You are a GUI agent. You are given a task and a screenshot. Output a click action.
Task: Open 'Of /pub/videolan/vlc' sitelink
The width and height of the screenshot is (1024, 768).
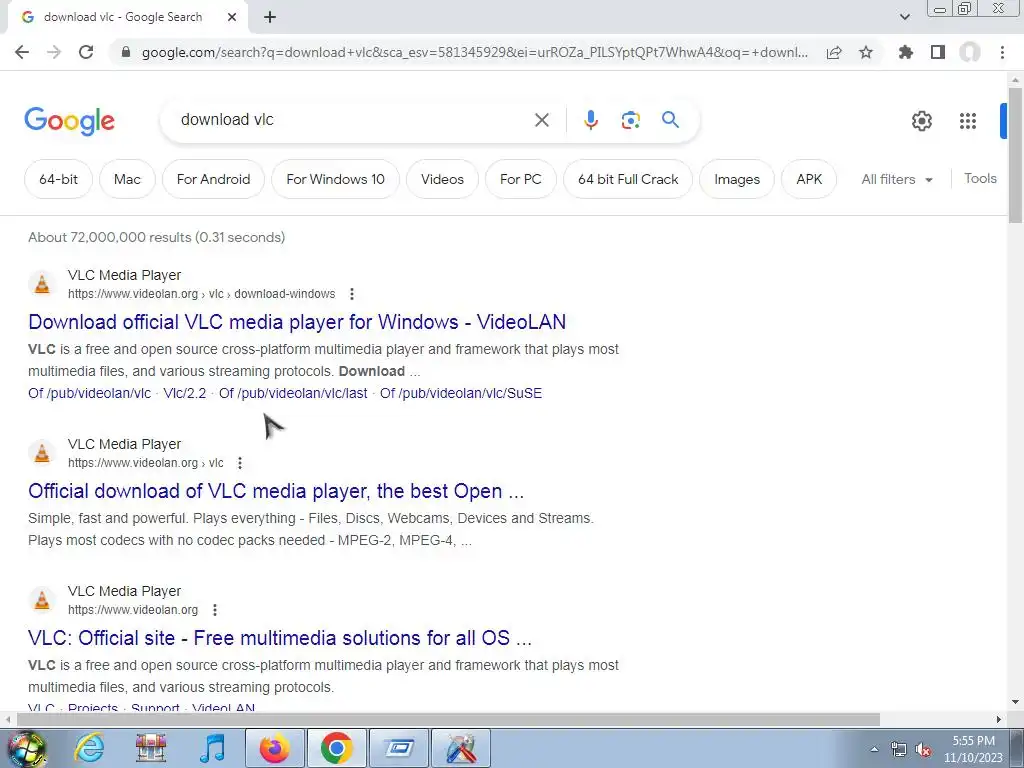pos(89,393)
